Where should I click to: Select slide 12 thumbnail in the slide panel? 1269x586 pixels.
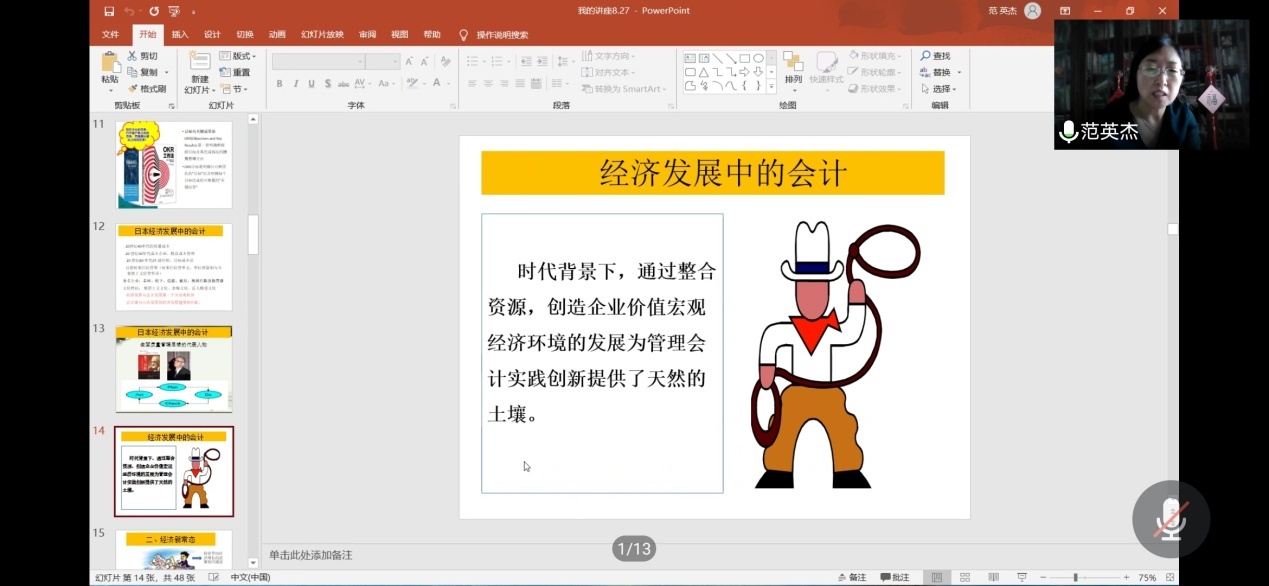[x=174, y=265]
